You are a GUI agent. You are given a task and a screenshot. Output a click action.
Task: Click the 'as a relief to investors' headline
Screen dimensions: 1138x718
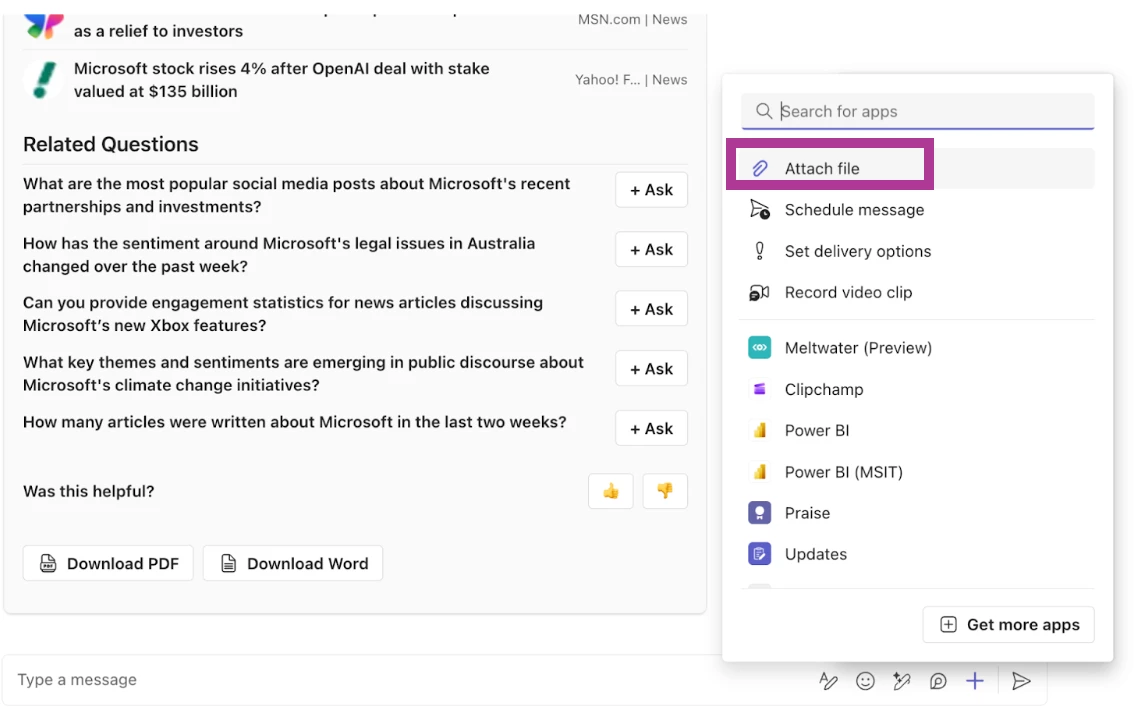(158, 31)
